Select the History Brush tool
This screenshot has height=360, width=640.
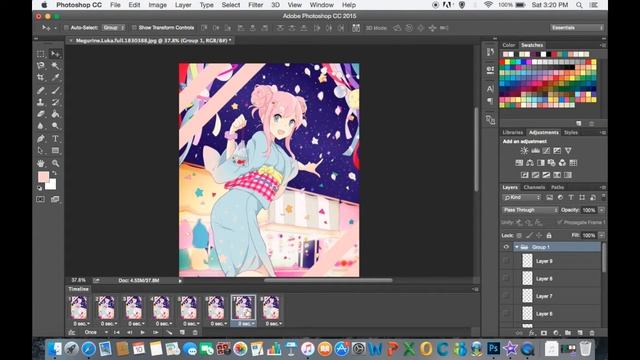coord(55,102)
